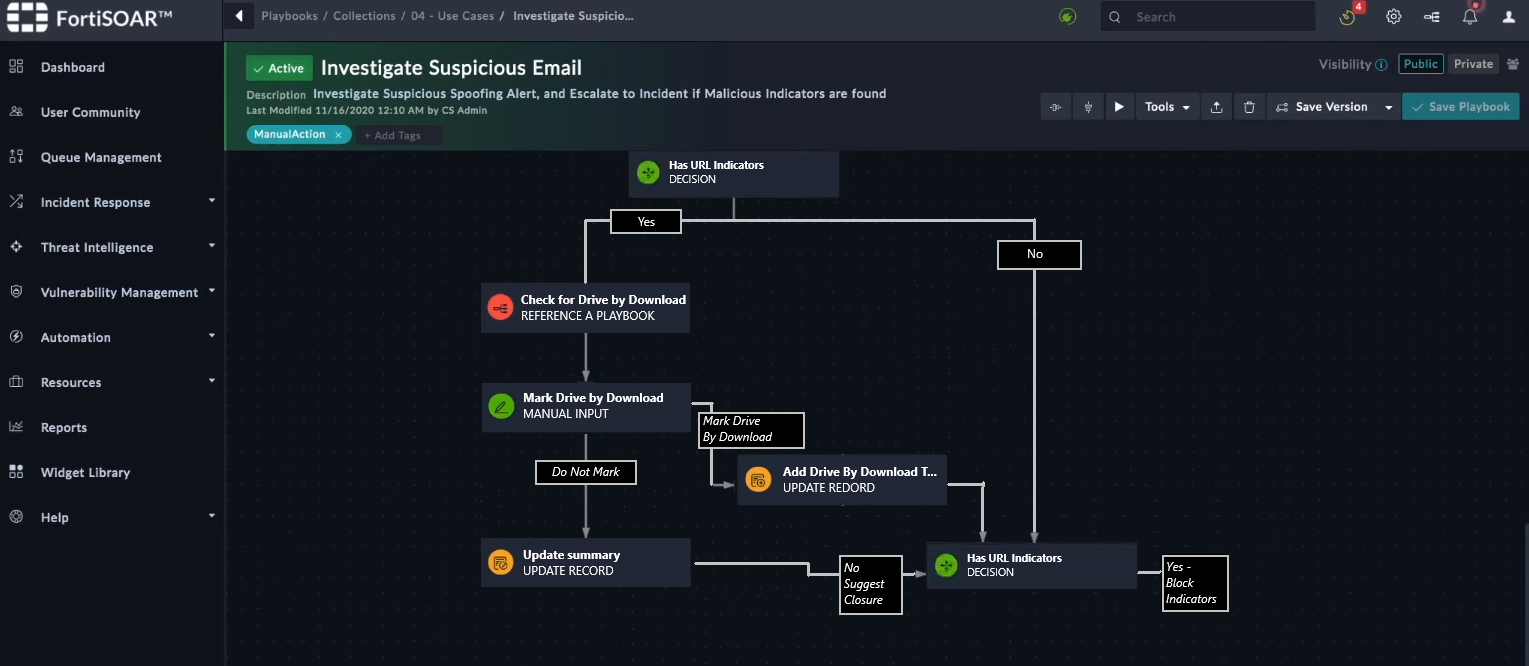Viewport: 1529px width, 666px height.
Task: Click the Automation sidebar icon
Action: pos(16,337)
